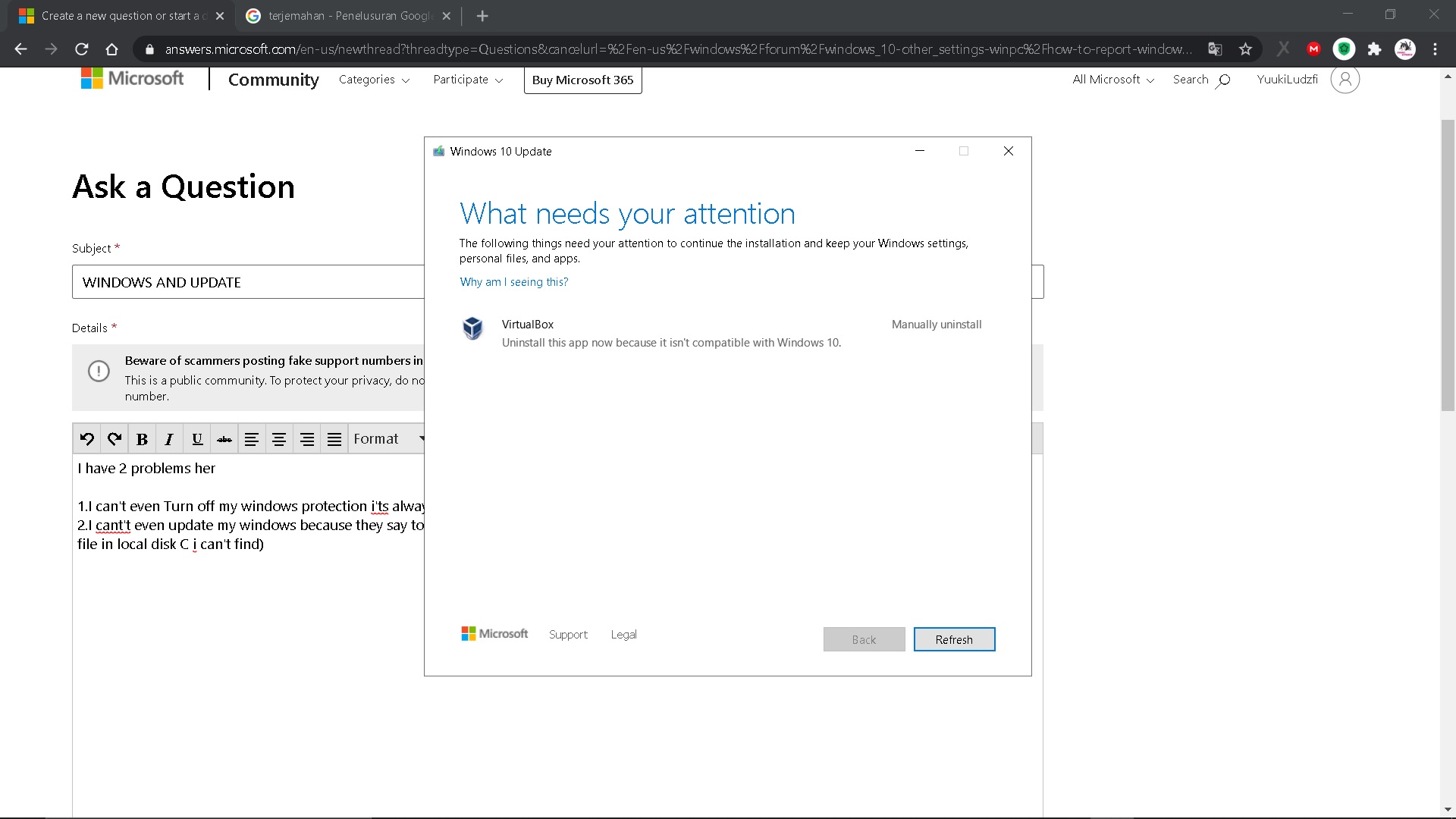Open the YuukiLudzfi account avatar

coord(1345,80)
